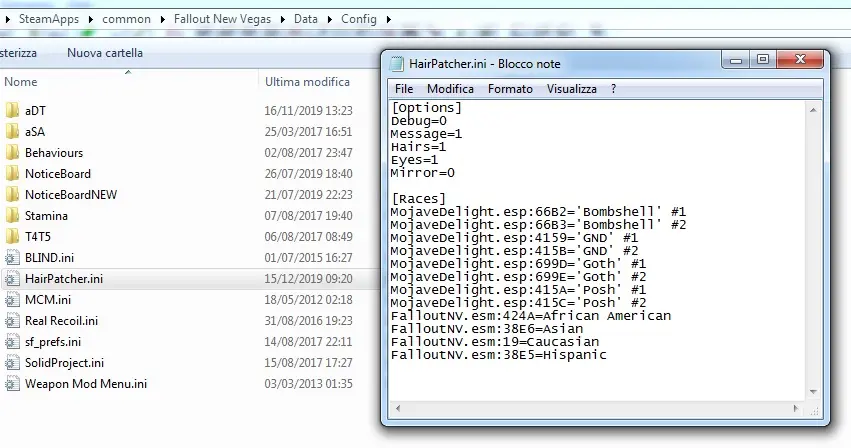Viewport: 851px width, 448px height.
Task: Expand the breadcrumb arrow after Config
Action: (388, 19)
